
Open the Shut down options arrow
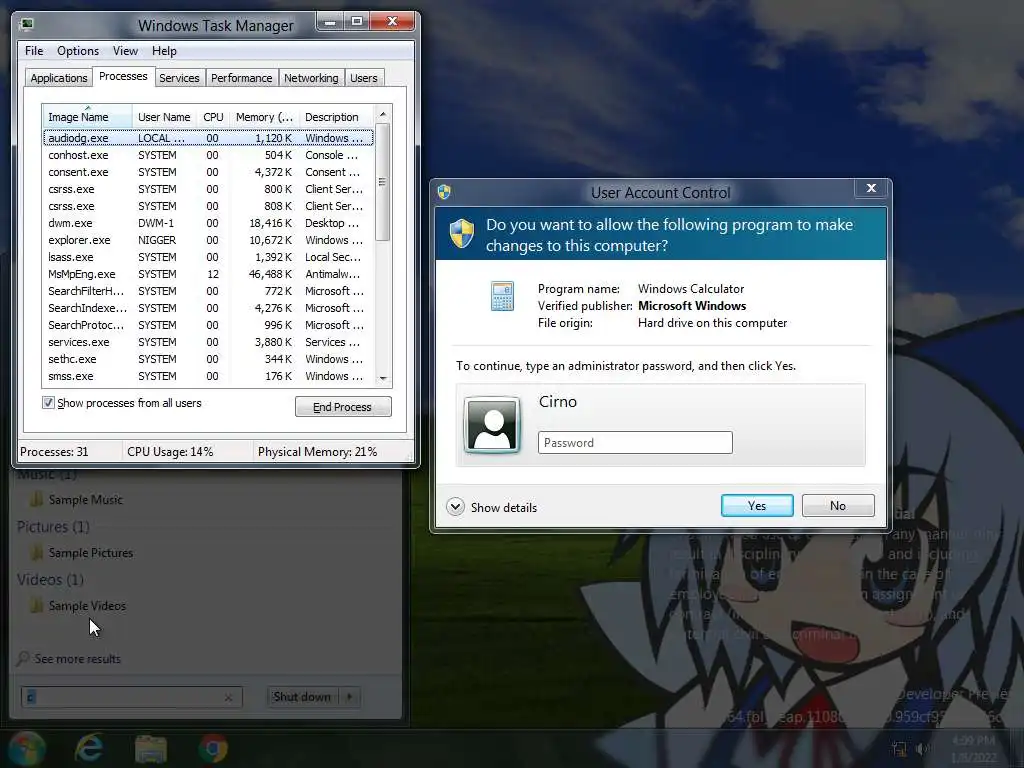[349, 697]
